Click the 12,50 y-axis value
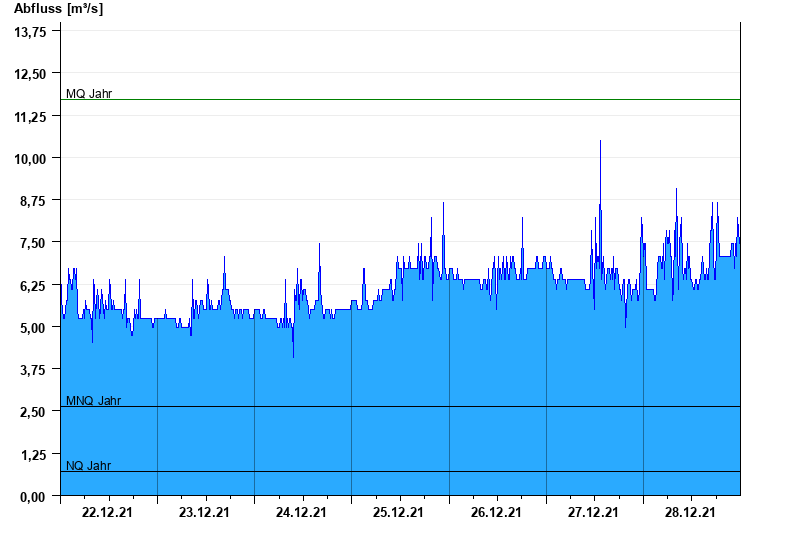This screenshot has width=800, height=550. [x=30, y=74]
